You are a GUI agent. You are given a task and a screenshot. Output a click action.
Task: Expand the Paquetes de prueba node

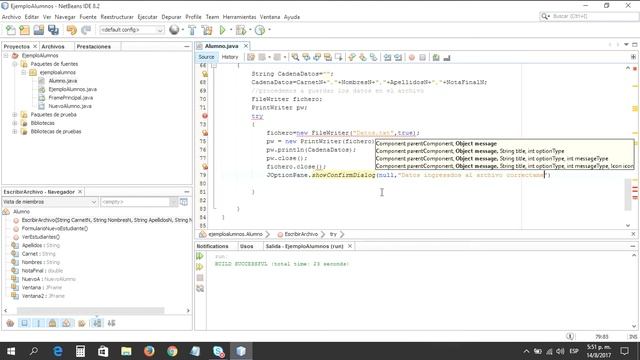tap(15, 115)
